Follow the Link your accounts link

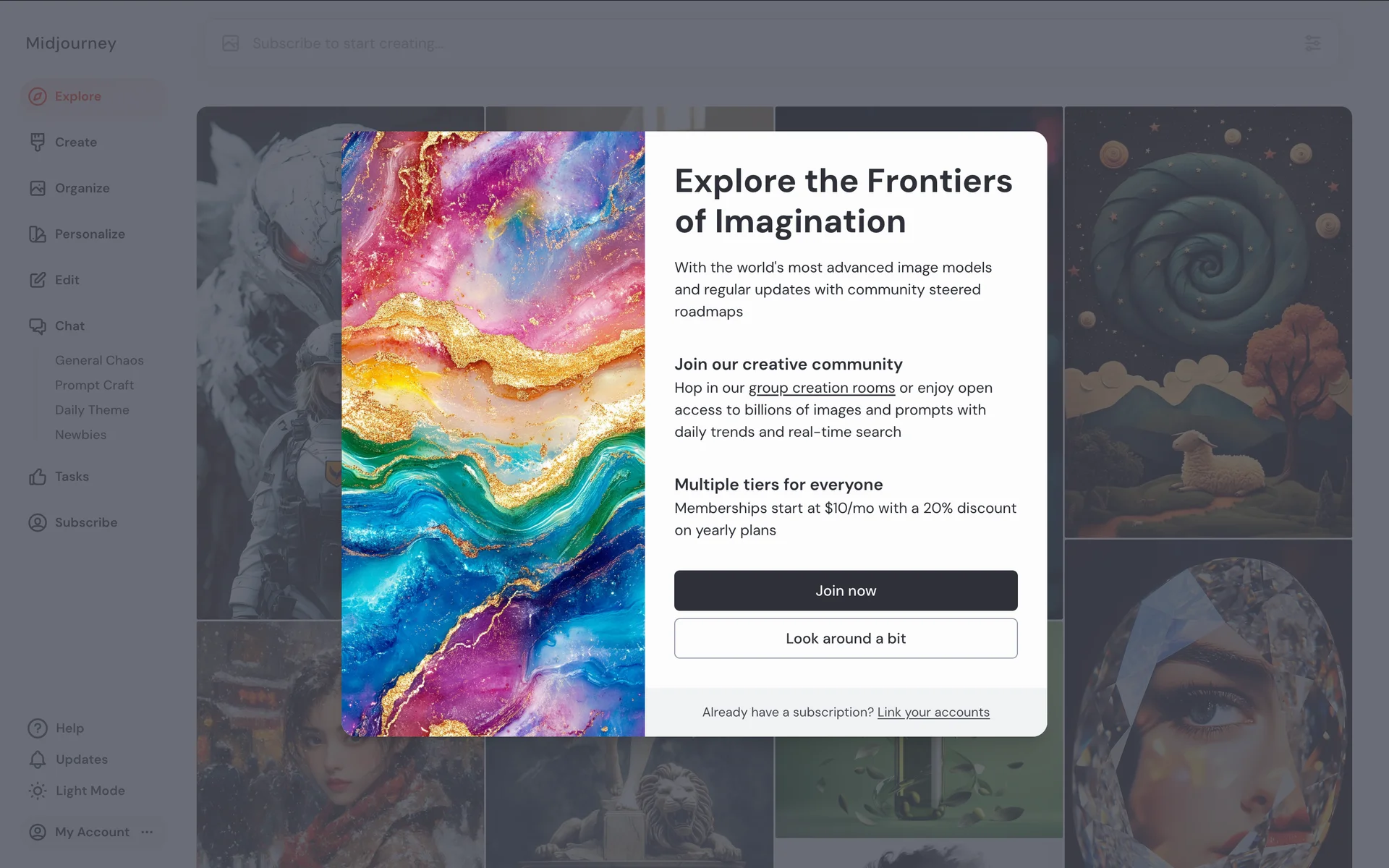[933, 712]
